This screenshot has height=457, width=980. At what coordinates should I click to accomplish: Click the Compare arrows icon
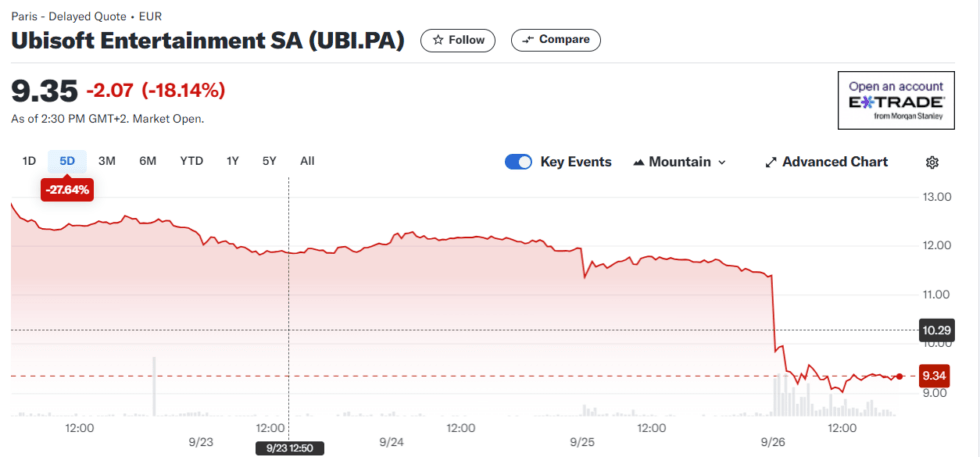(x=527, y=40)
